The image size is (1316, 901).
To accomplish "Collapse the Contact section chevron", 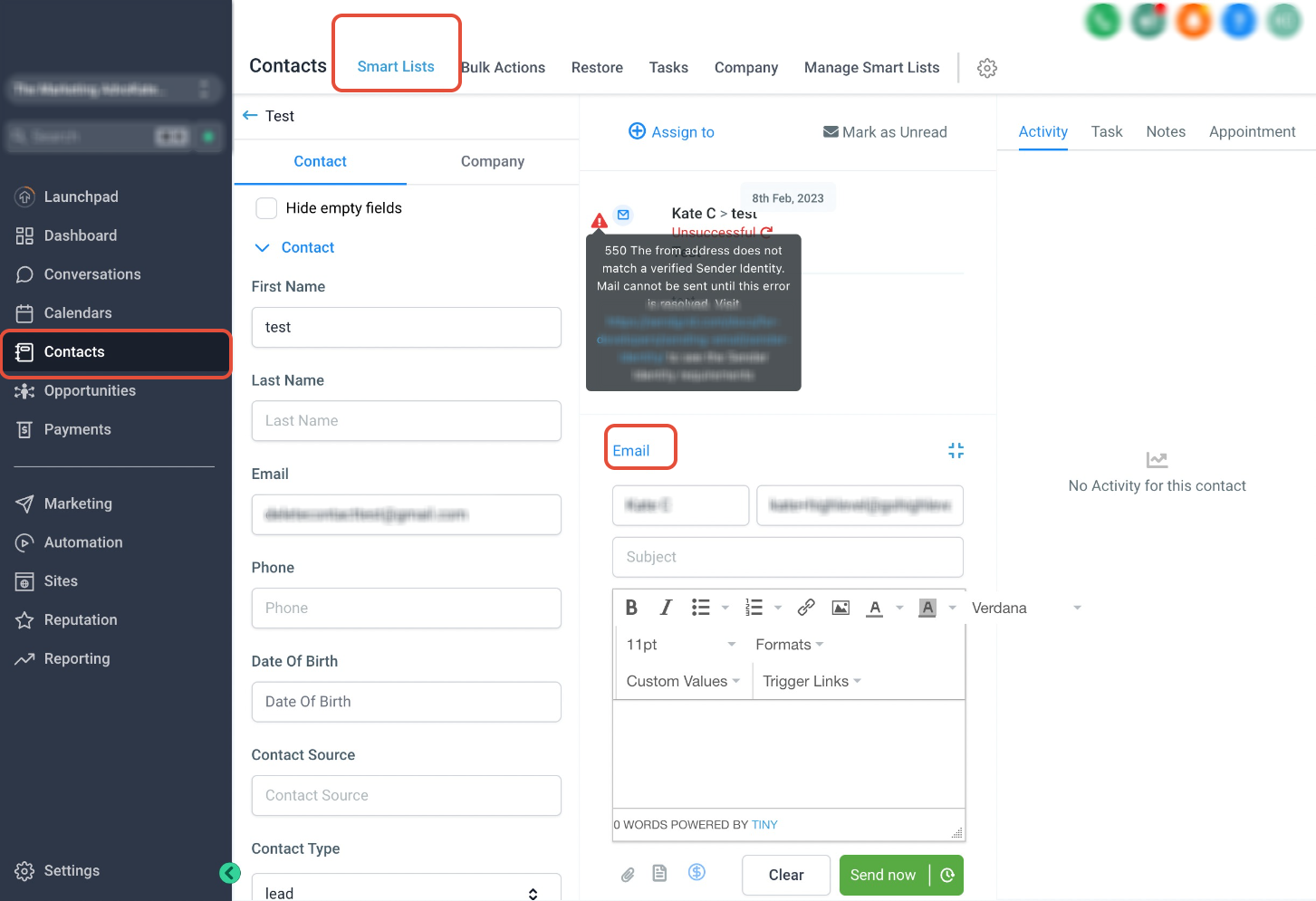I will (263, 247).
